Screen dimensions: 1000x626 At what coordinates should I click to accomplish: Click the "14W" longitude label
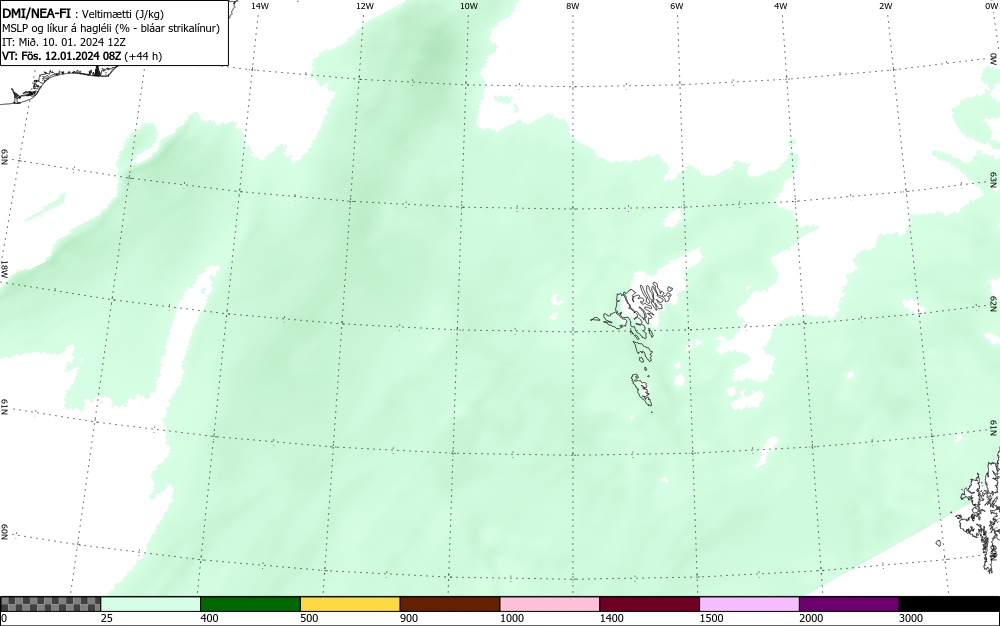click(260, 6)
